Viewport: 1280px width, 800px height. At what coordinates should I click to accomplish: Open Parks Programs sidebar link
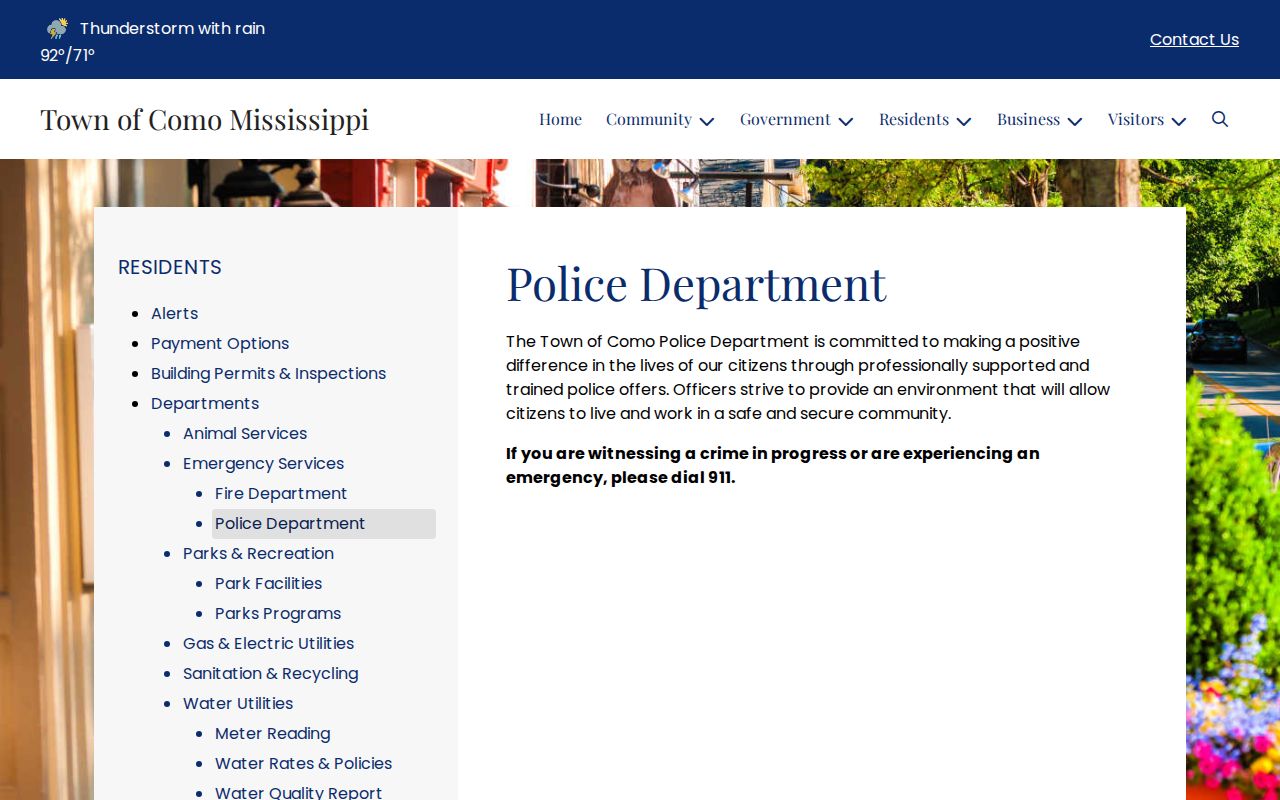pyautogui.click(x=278, y=613)
